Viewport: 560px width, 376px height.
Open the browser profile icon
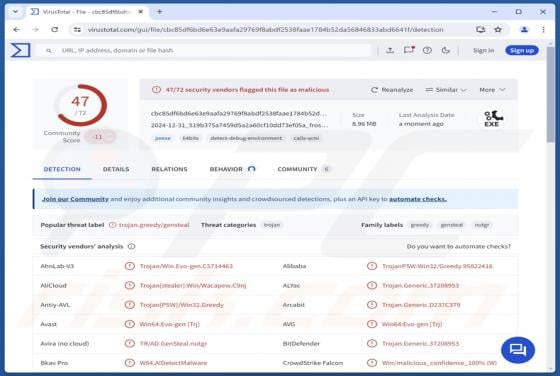tap(524, 30)
